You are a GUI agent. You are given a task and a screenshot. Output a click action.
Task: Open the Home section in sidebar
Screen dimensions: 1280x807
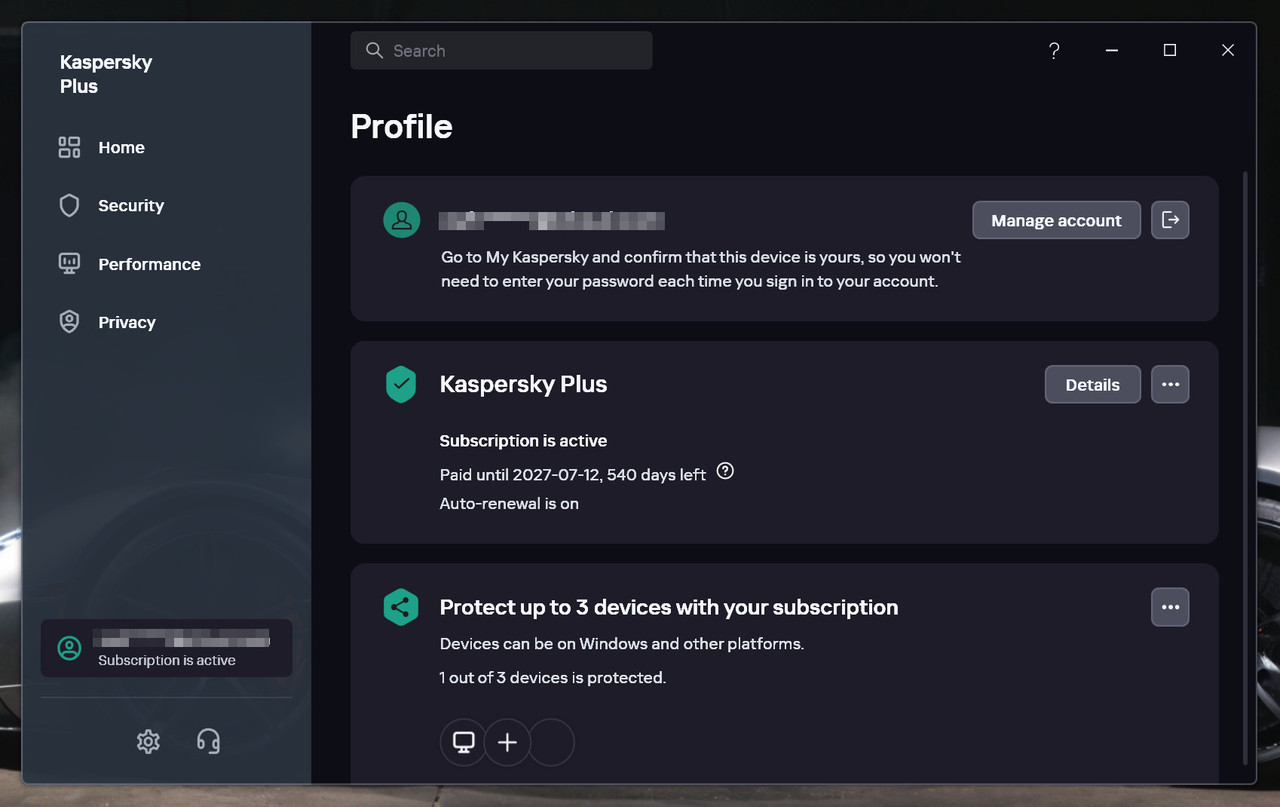click(121, 148)
